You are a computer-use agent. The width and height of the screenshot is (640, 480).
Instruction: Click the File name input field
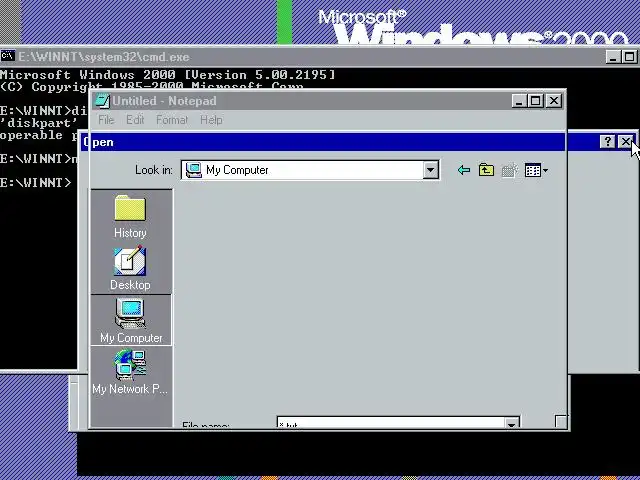point(391,423)
